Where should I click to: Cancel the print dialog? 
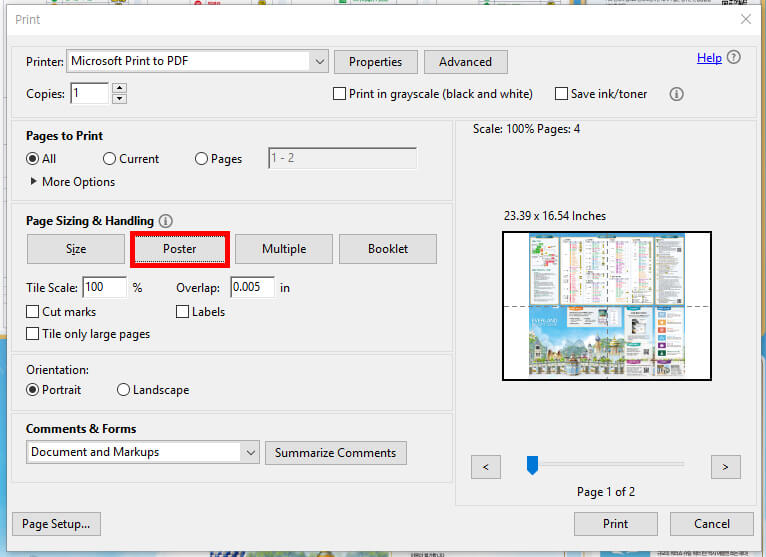[712, 524]
